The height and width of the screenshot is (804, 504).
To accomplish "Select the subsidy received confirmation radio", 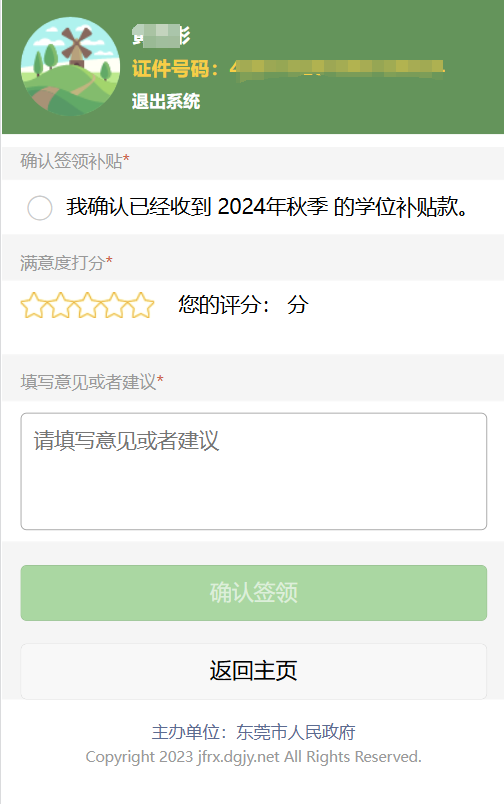I will tap(40, 208).
